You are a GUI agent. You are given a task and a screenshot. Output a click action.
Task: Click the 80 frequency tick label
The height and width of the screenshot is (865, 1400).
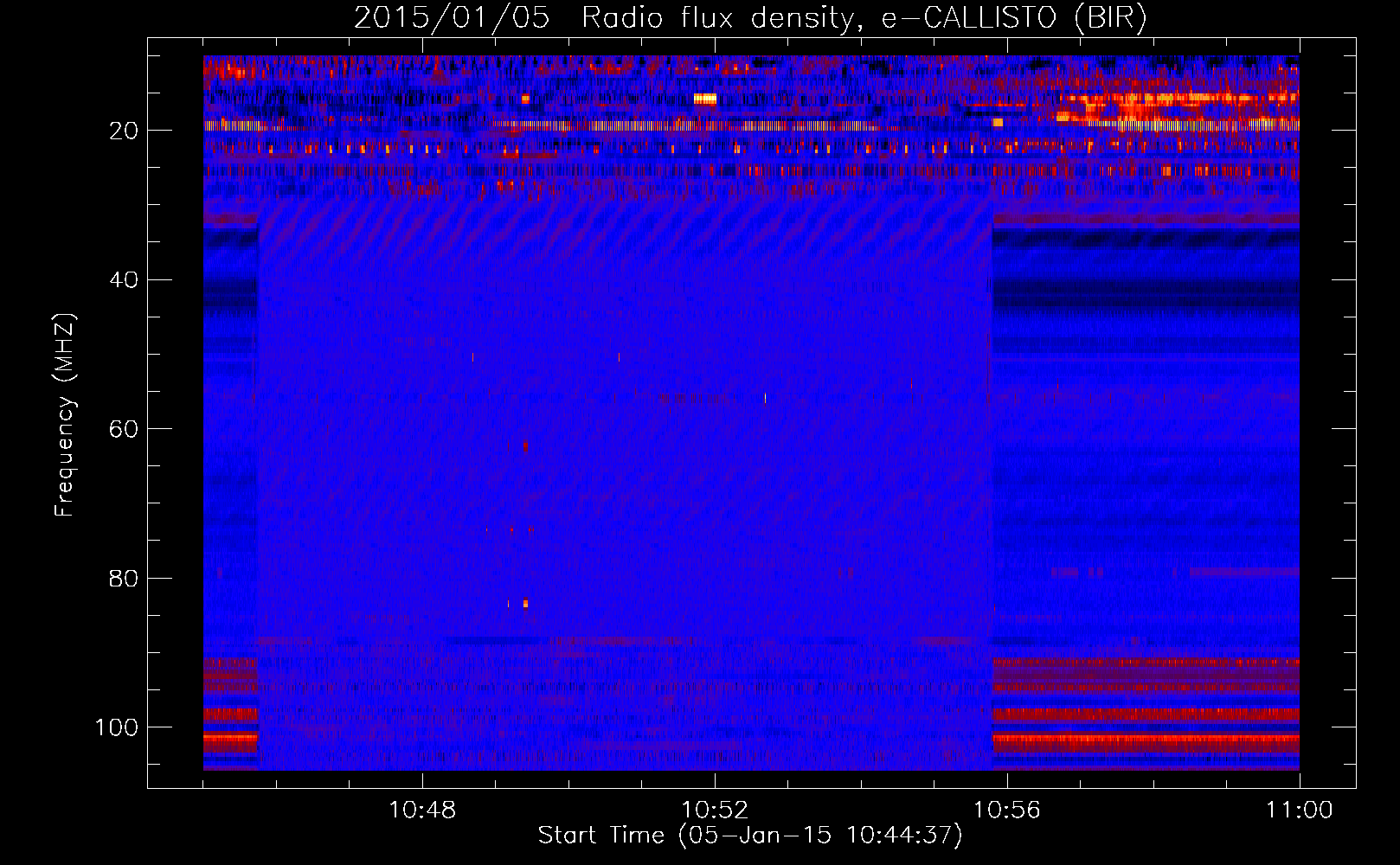[x=124, y=579]
